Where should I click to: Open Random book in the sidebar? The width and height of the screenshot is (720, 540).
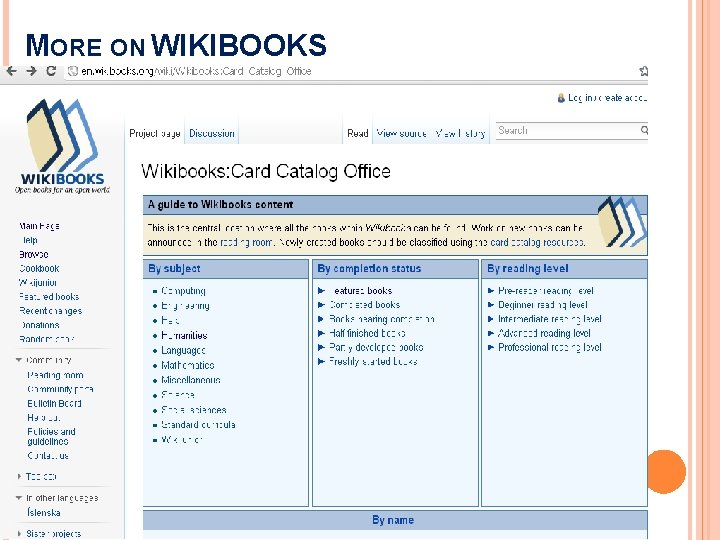[46, 339]
